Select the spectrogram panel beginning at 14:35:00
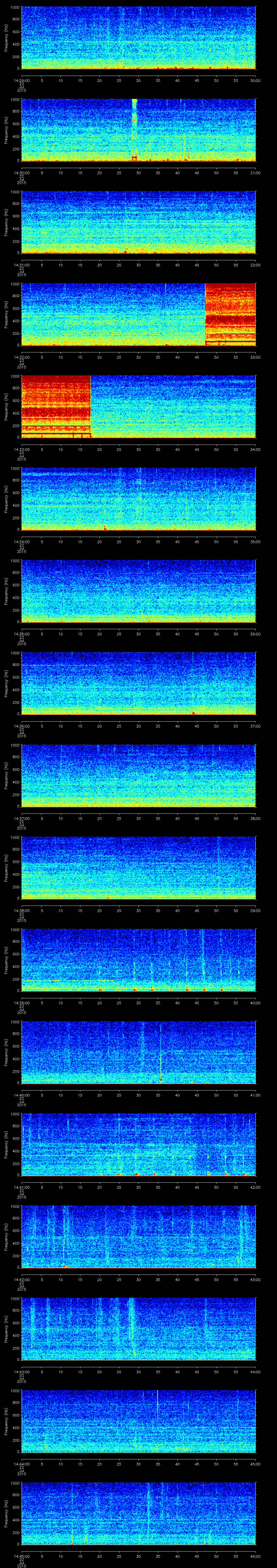Image resolution: width=277 pixels, height=1568 pixels. [138, 591]
